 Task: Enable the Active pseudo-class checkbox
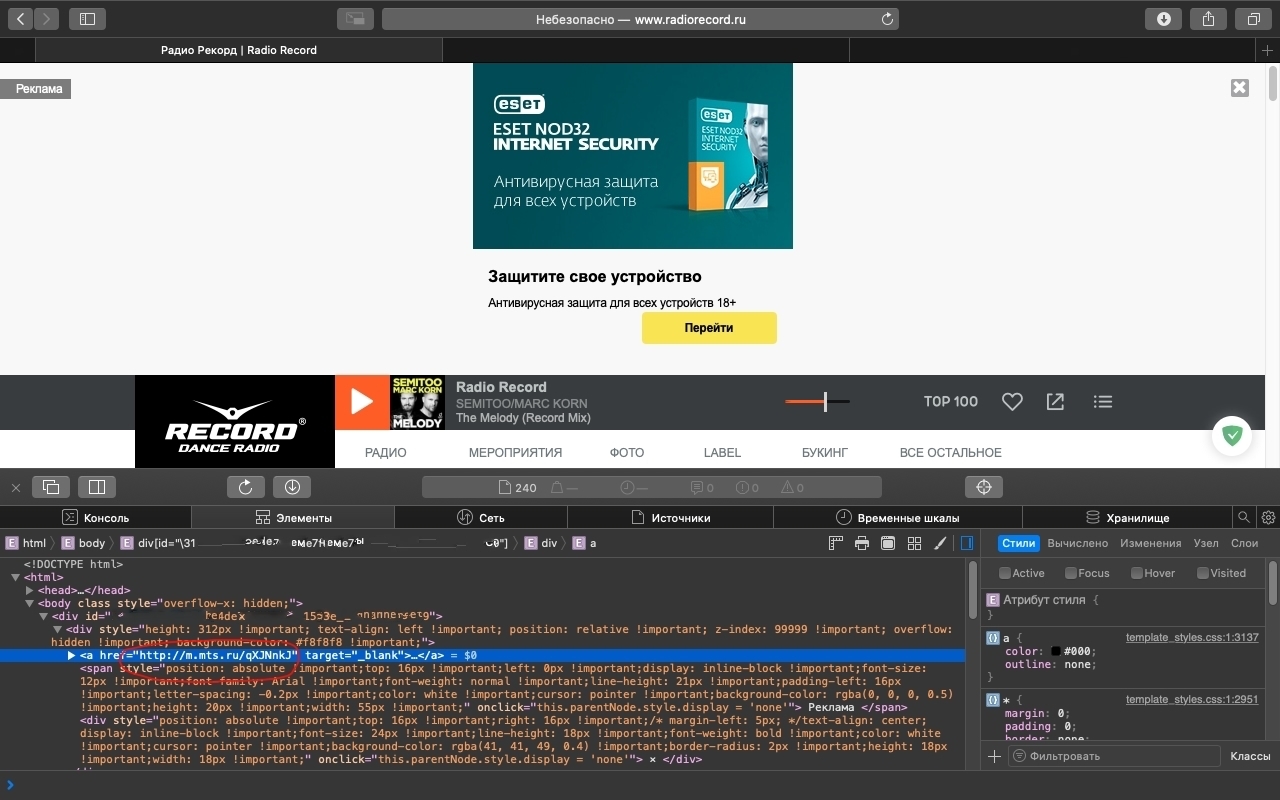point(1005,573)
